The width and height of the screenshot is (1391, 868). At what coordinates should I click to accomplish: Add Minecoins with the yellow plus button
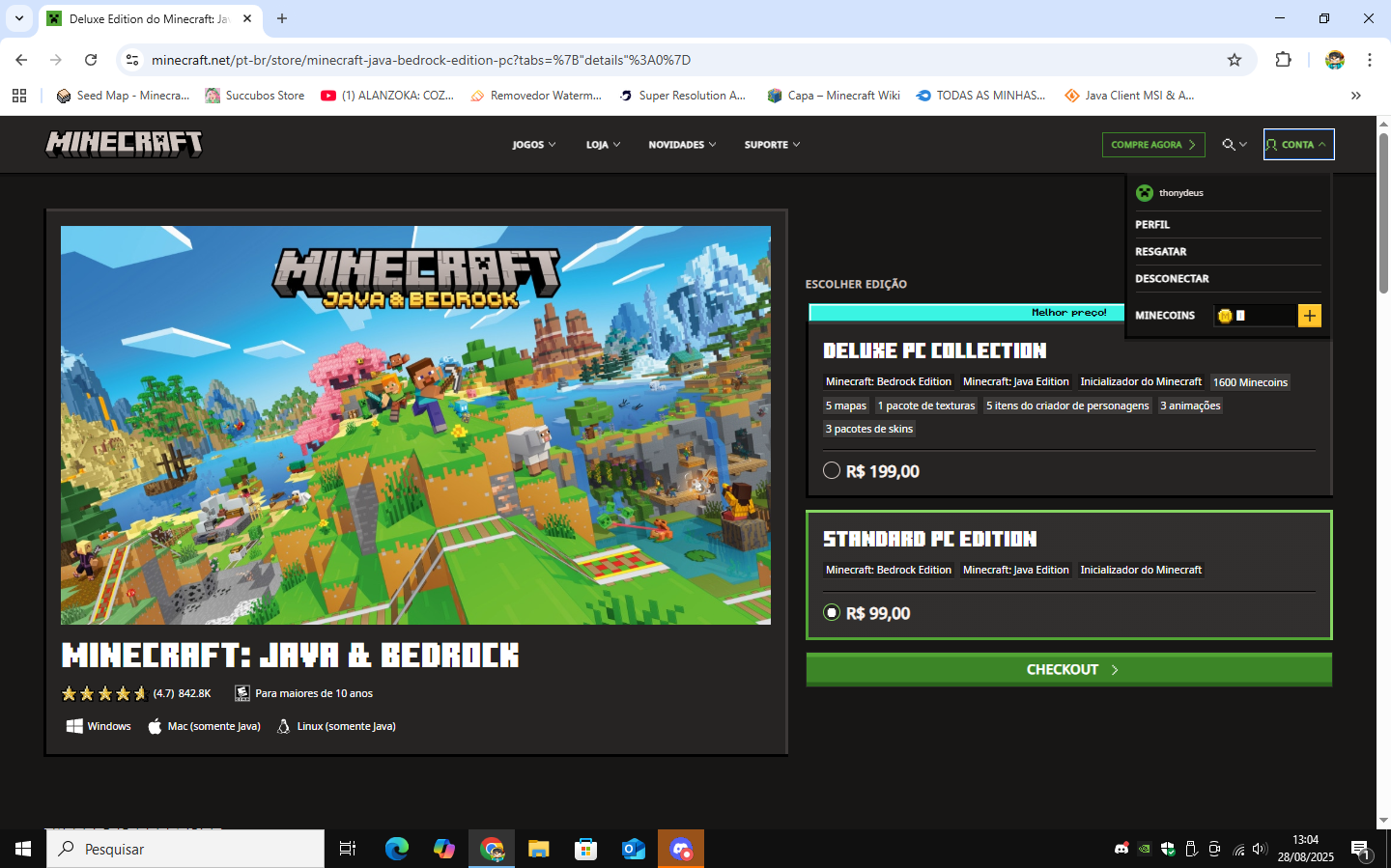(1309, 316)
